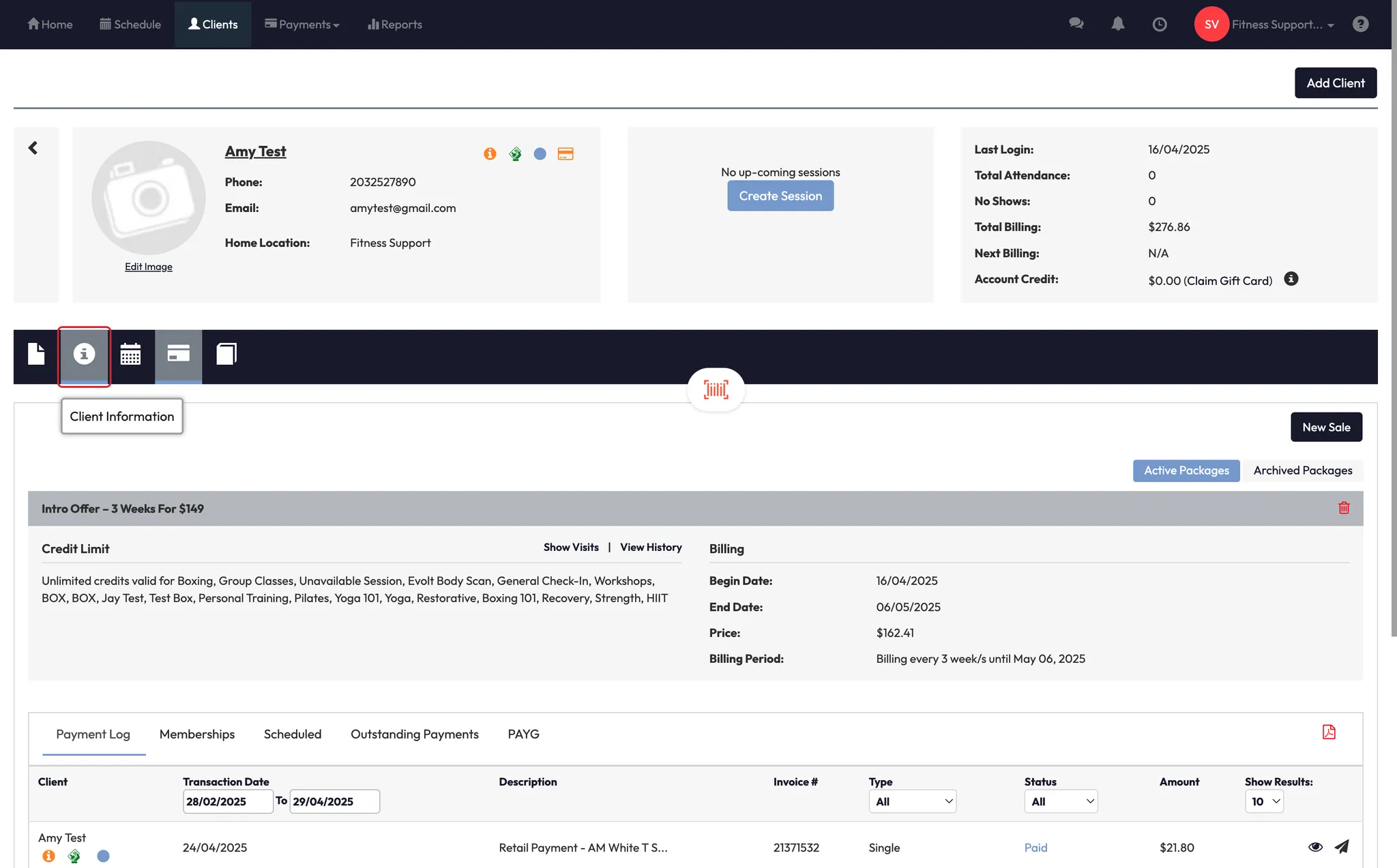Click the barcode scanner icon
1397x868 pixels.
tap(716, 389)
